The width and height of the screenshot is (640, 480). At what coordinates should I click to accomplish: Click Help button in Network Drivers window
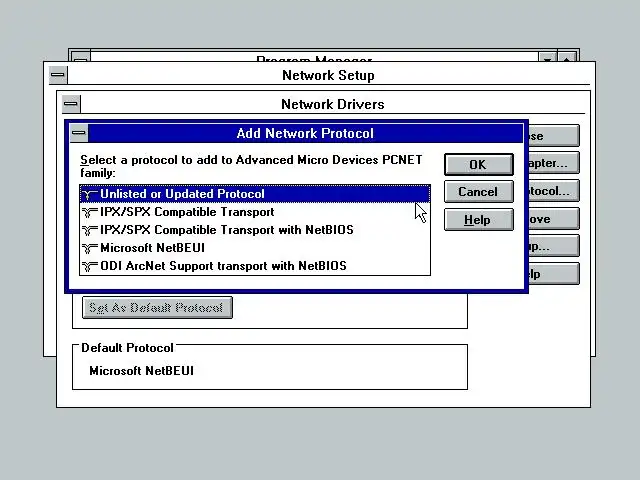coord(554,274)
